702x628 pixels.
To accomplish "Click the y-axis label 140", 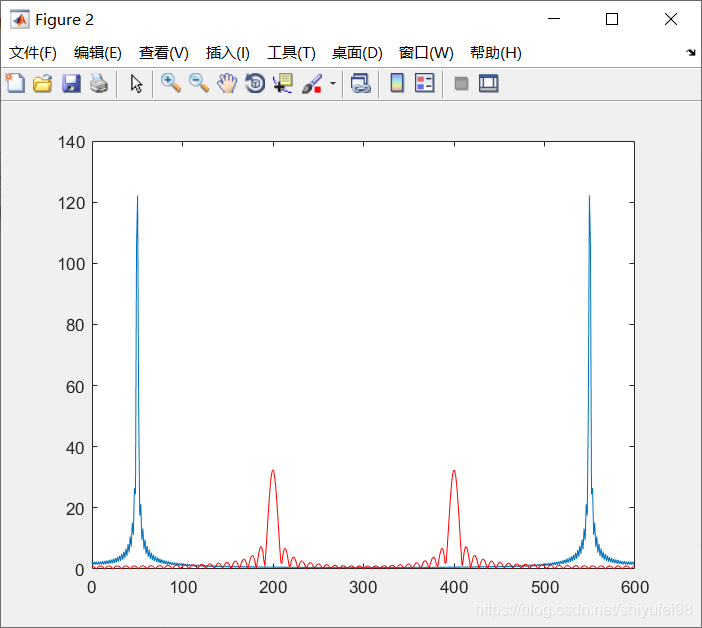I will click(71, 142).
